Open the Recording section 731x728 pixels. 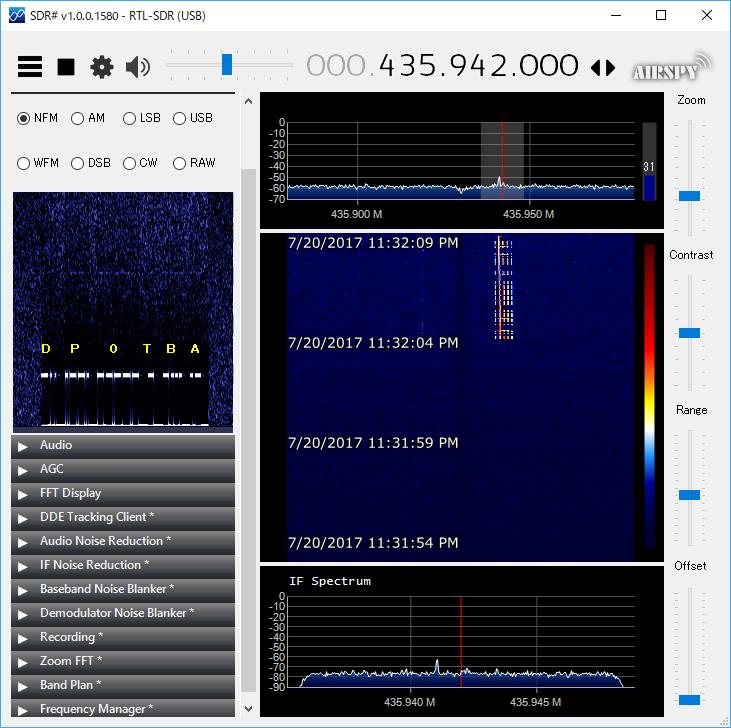pos(71,637)
